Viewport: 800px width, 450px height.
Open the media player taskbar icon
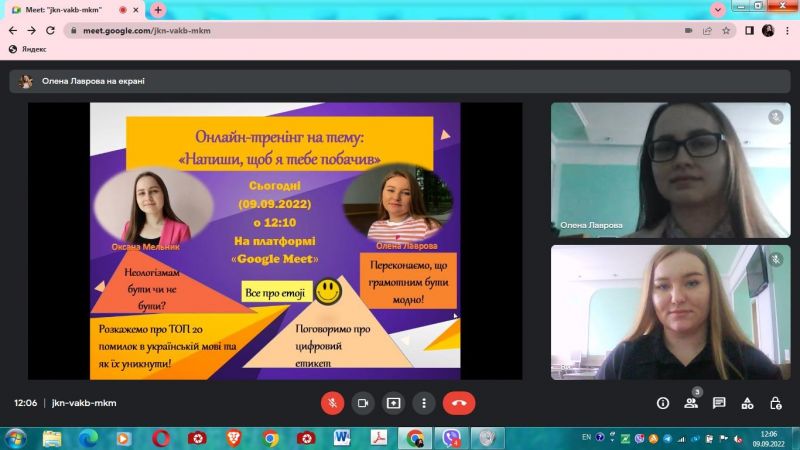[x=123, y=439]
